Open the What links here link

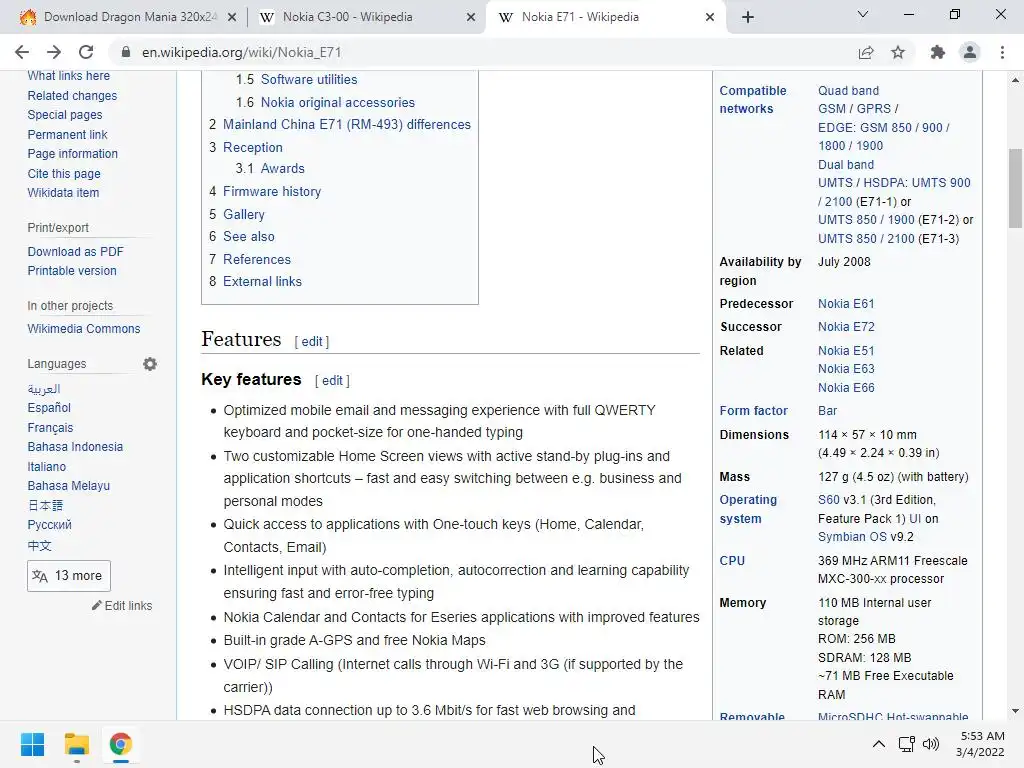tap(69, 76)
